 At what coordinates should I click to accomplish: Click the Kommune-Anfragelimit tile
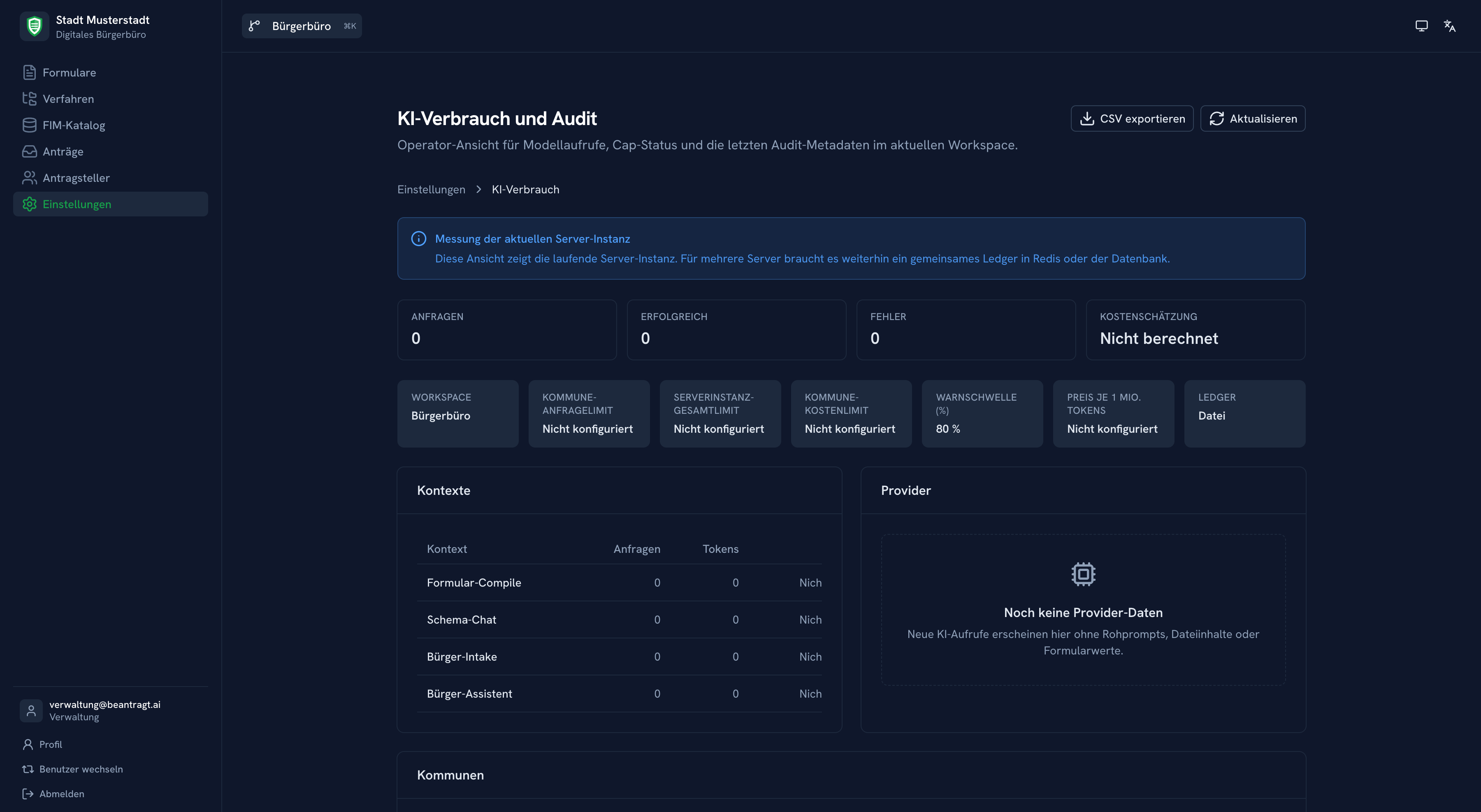pos(589,414)
